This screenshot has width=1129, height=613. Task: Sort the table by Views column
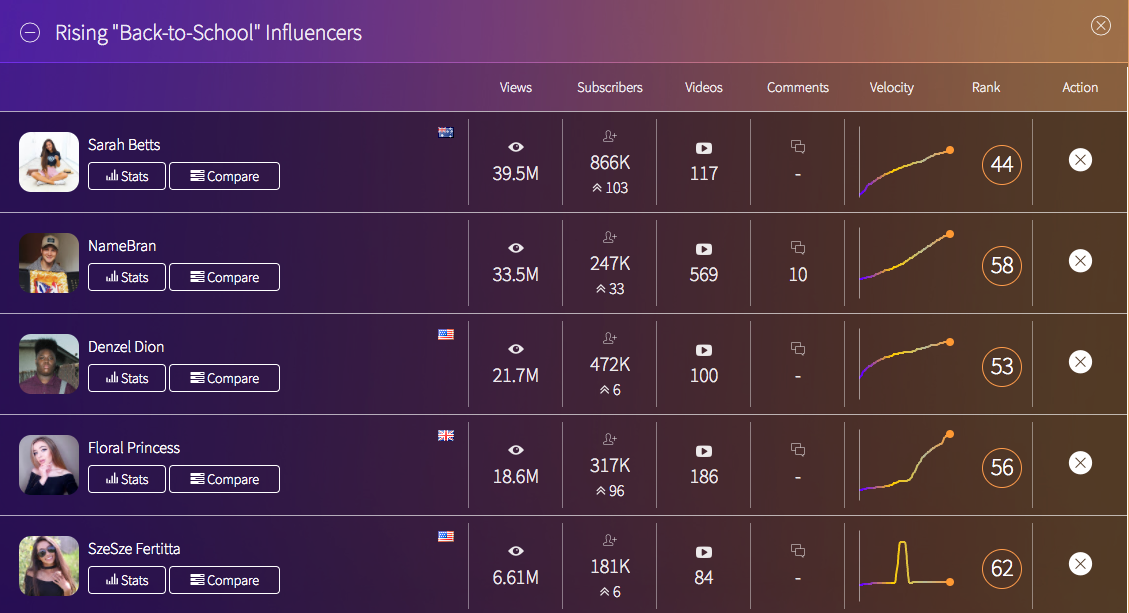click(x=516, y=88)
